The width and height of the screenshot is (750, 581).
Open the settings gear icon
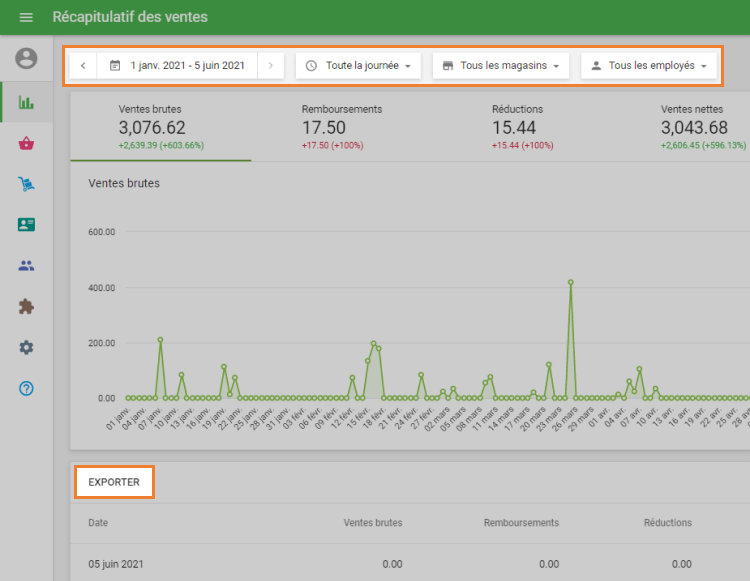[26, 347]
